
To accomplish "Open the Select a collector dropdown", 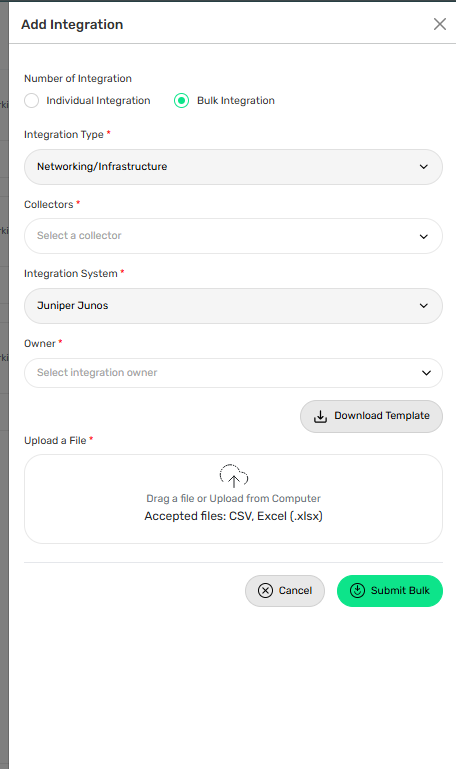I will [x=233, y=236].
